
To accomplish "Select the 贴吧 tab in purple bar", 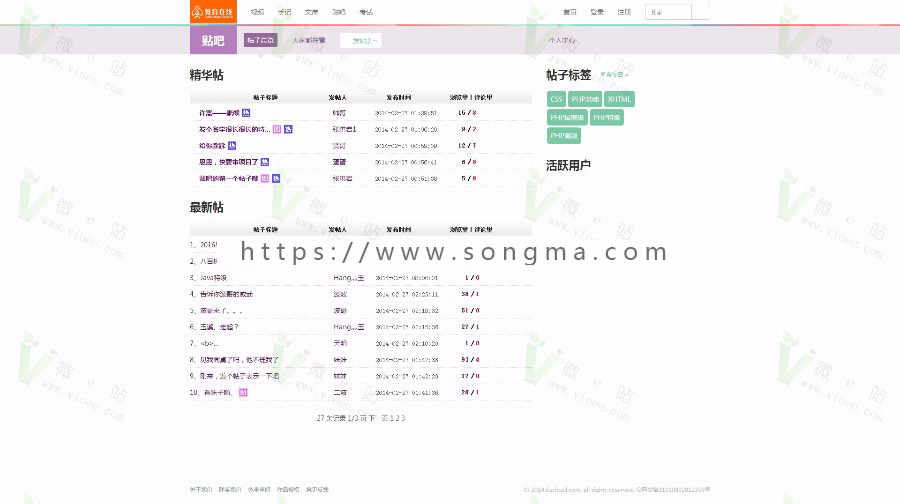I will click(213, 40).
